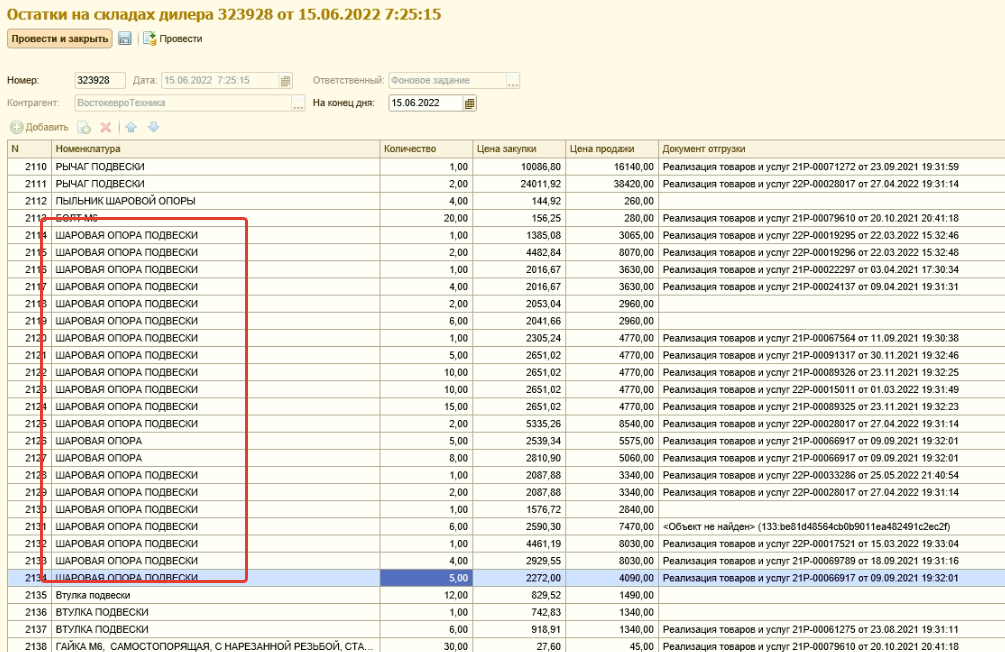The image size is (1005, 652).
Task: Click the copy row icon
Action: [x=84, y=127]
